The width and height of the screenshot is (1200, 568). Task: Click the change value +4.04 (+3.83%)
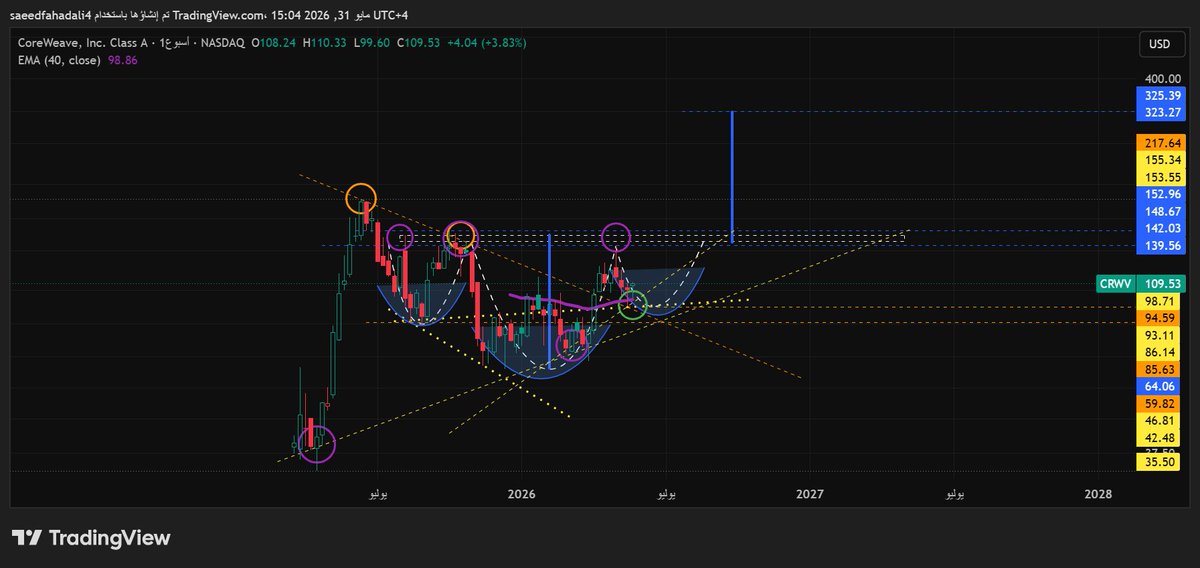coord(486,43)
